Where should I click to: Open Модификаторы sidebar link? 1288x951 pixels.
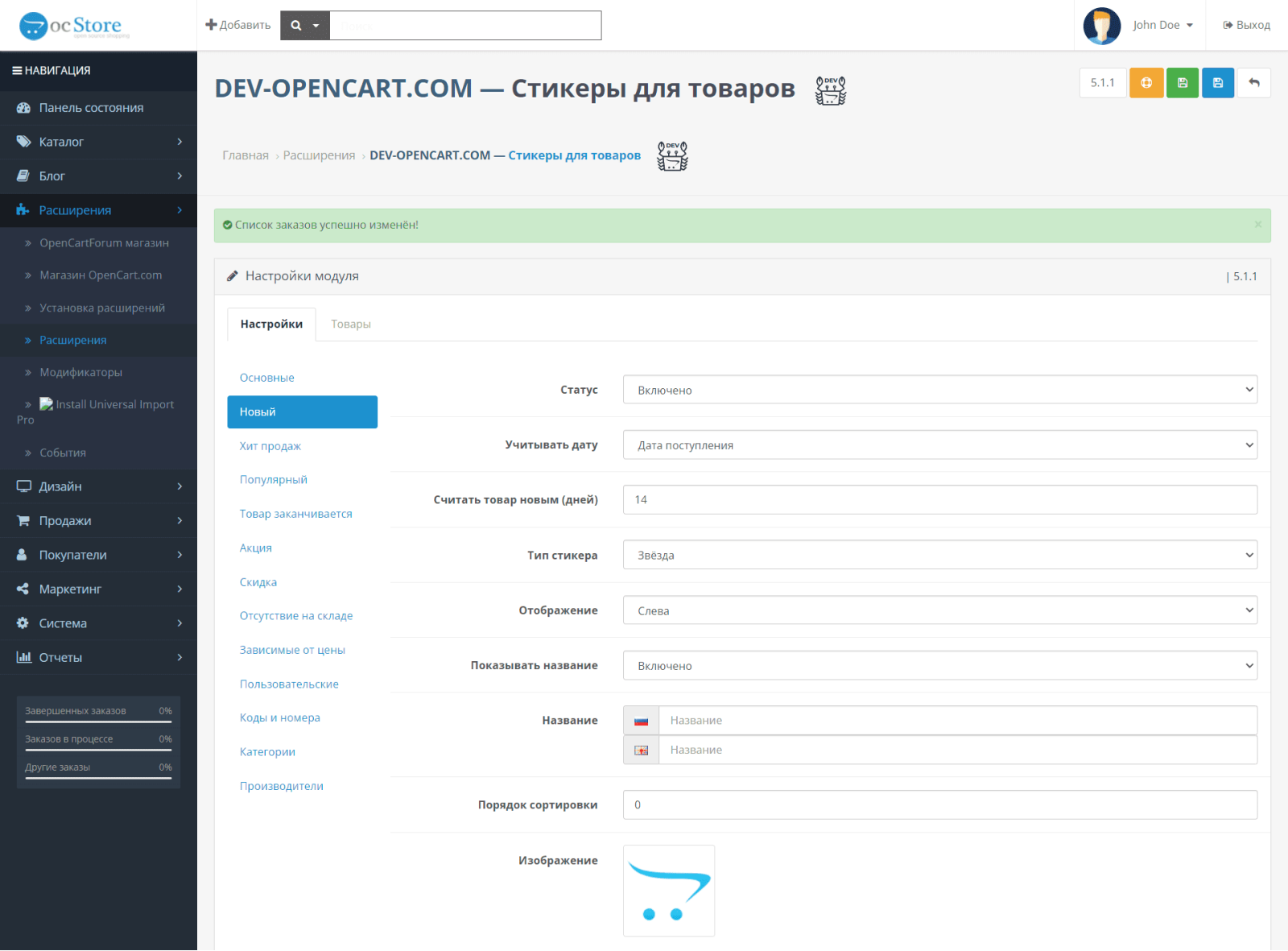point(98,372)
